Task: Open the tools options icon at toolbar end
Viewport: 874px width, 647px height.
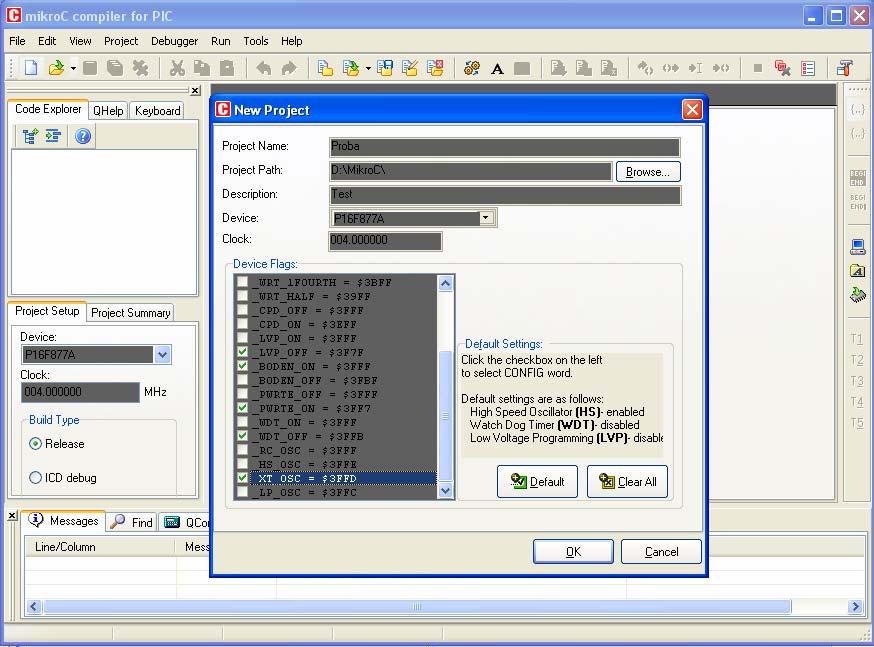Action: point(844,68)
